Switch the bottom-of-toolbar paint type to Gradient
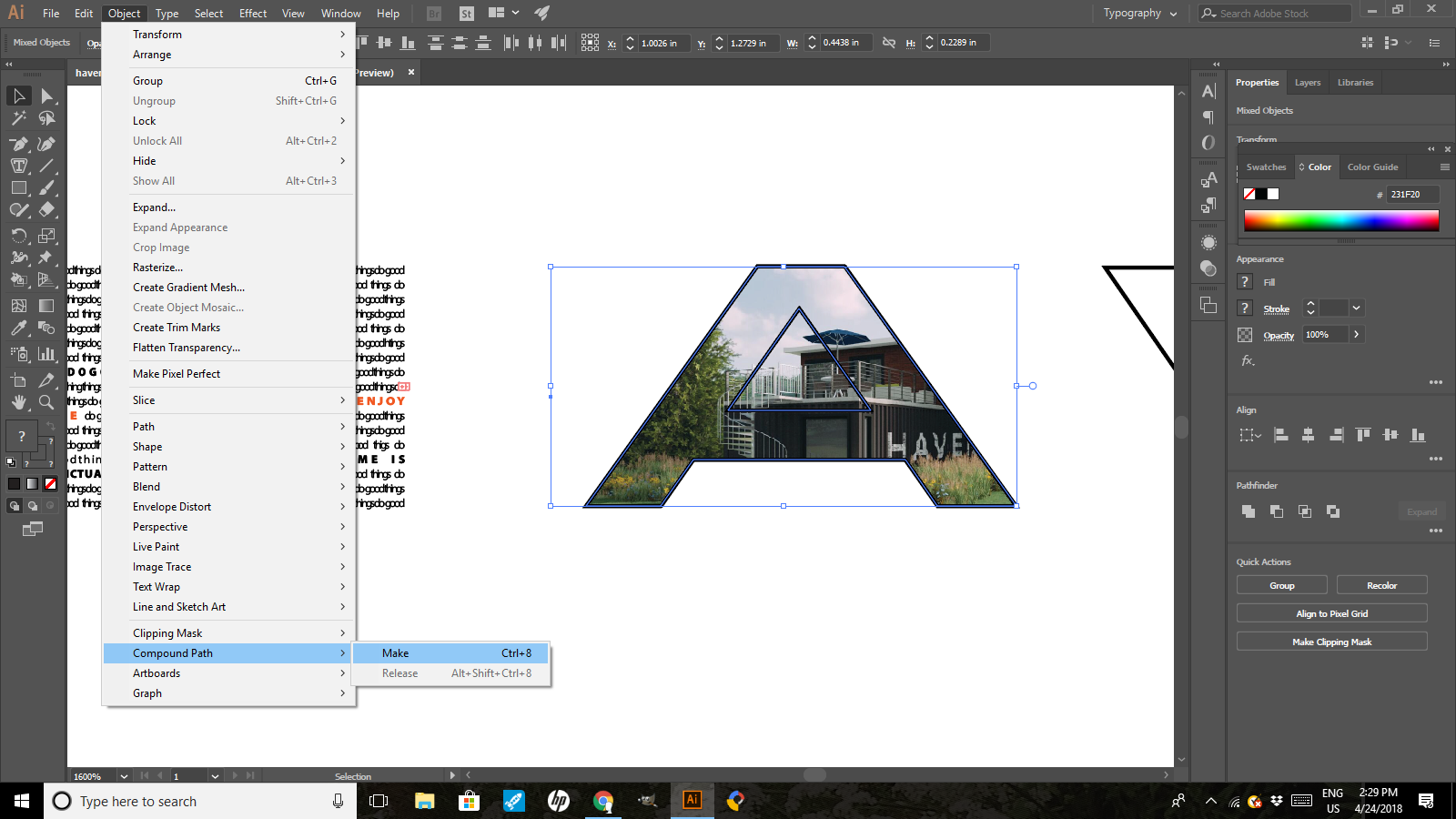The width and height of the screenshot is (1456, 819). pyautogui.click(x=33, y=484)
